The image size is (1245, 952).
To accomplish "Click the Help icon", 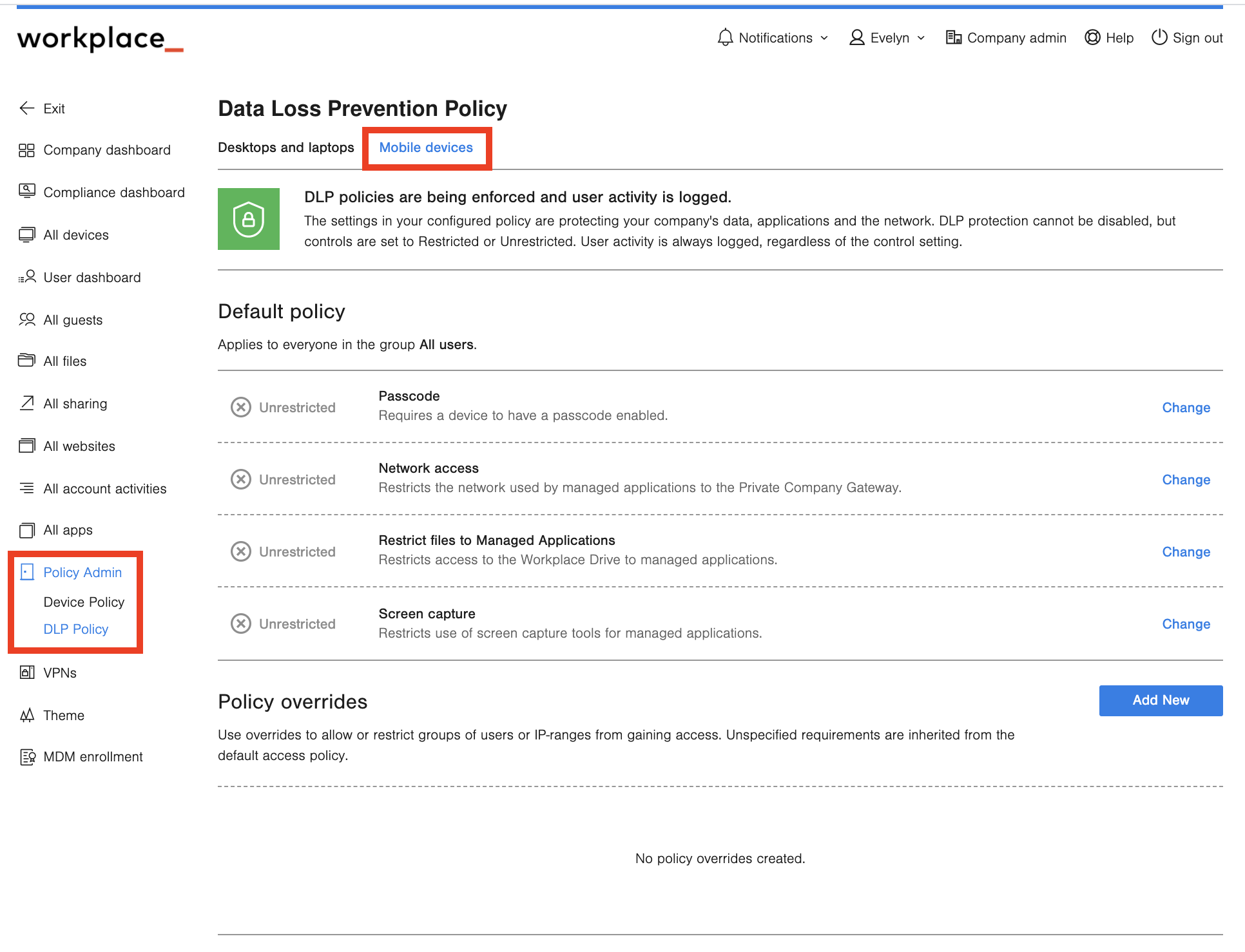I will (x=1094, y=37).
